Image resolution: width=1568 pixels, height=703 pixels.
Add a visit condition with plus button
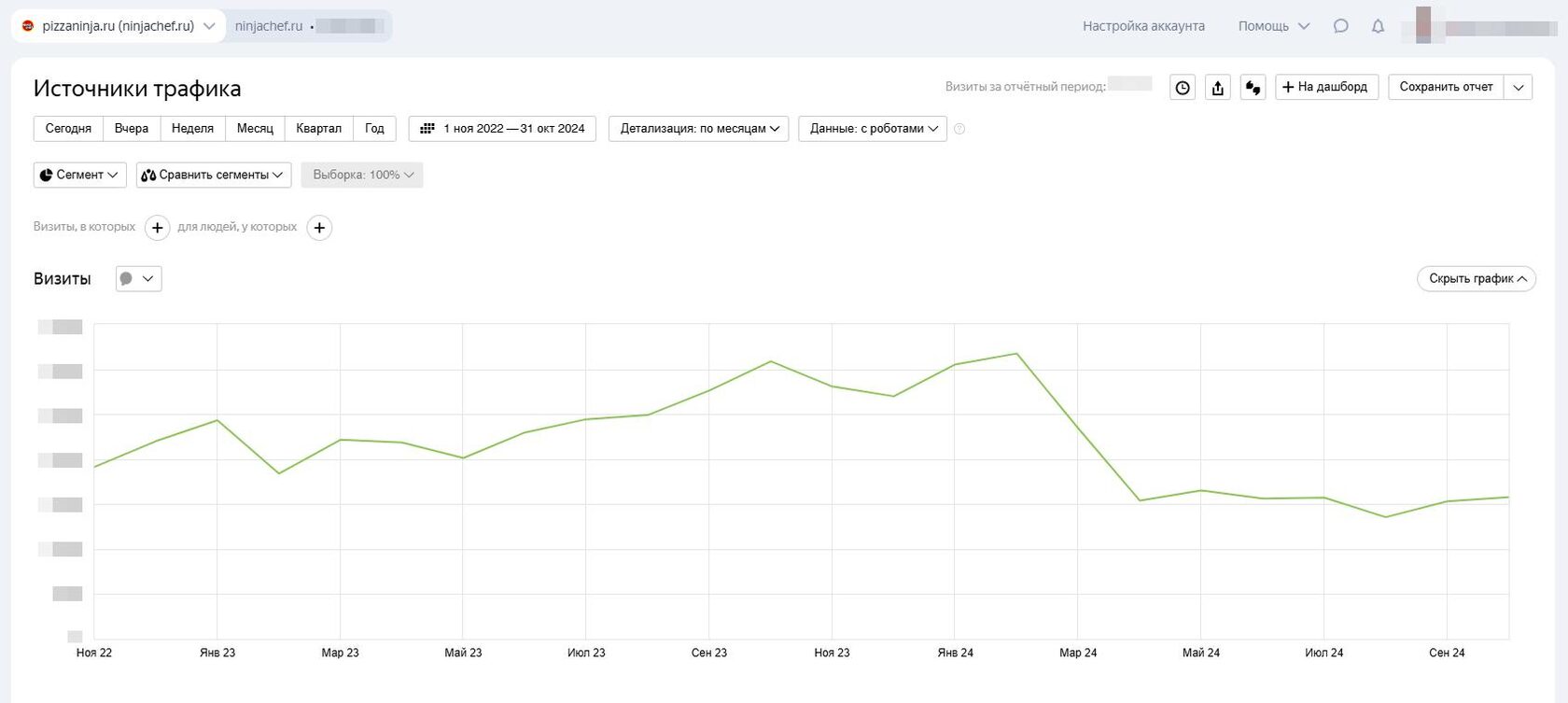pyautogui.click(x=158, y=228)
